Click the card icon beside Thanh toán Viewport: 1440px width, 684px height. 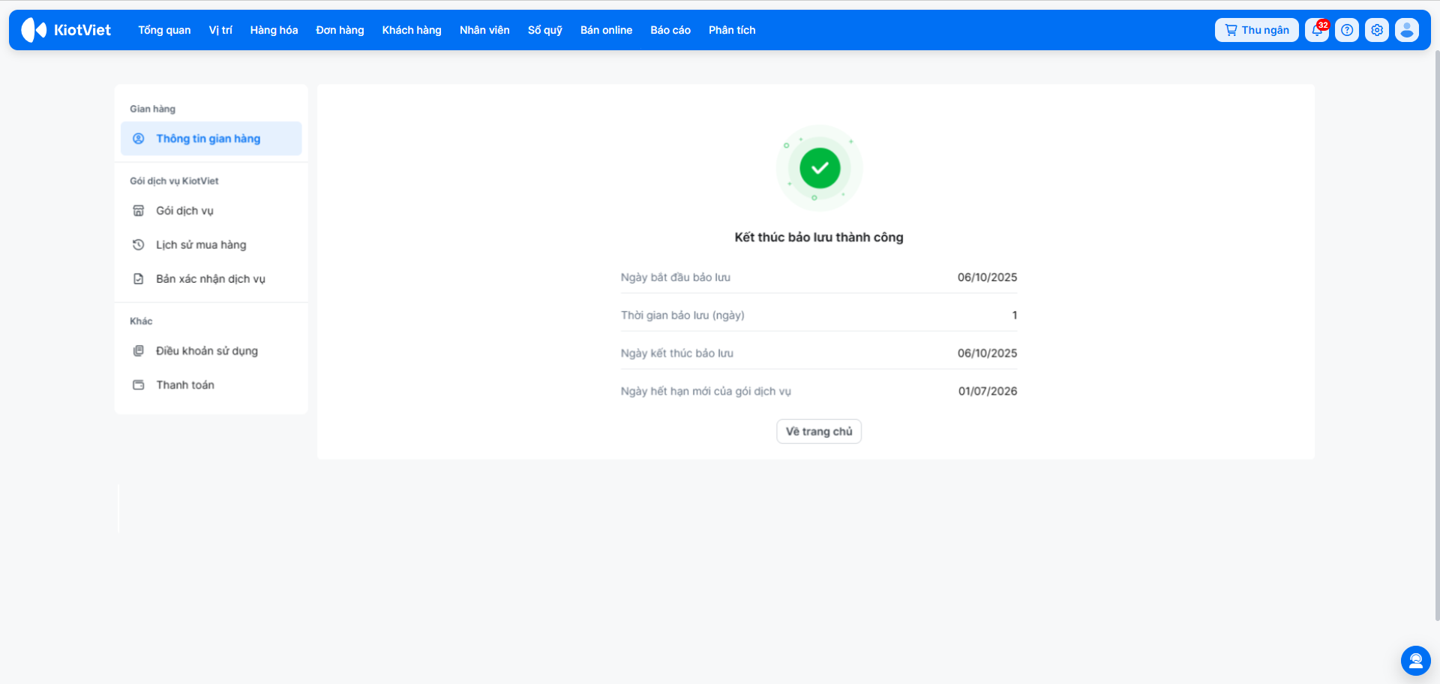pyautogui.click(x=139, y=385)
